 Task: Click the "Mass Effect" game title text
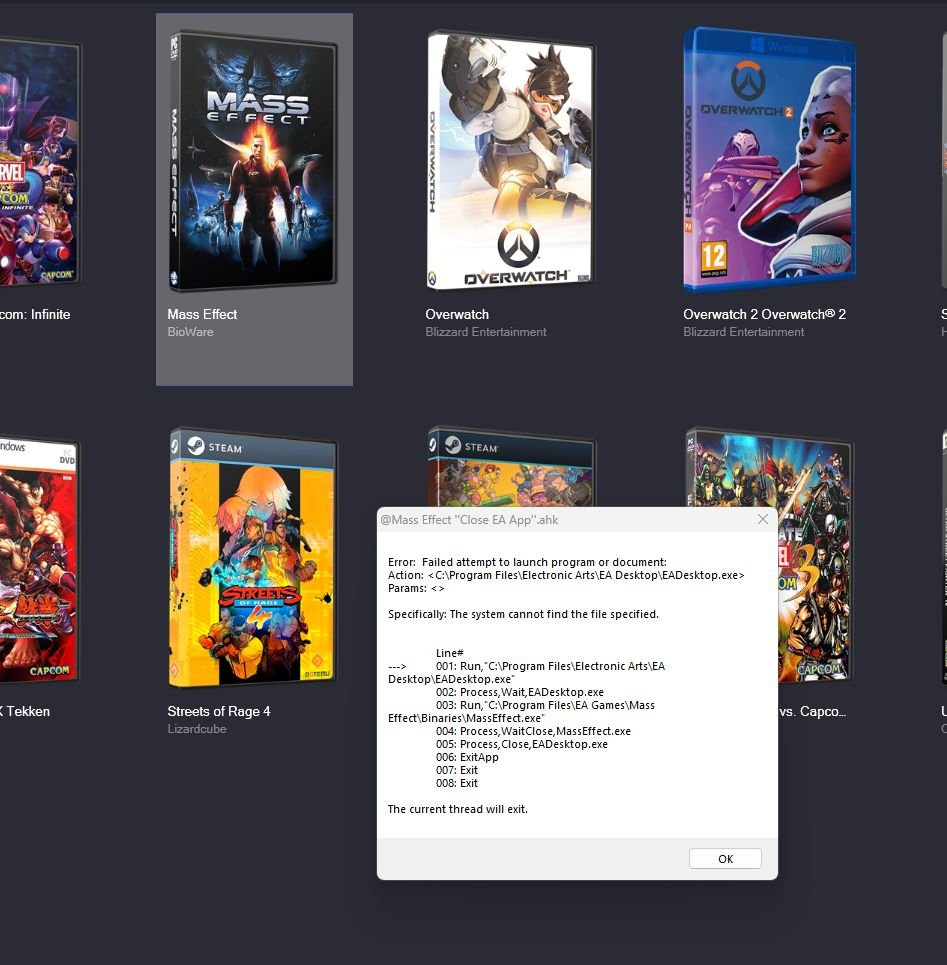coord(202,314)
